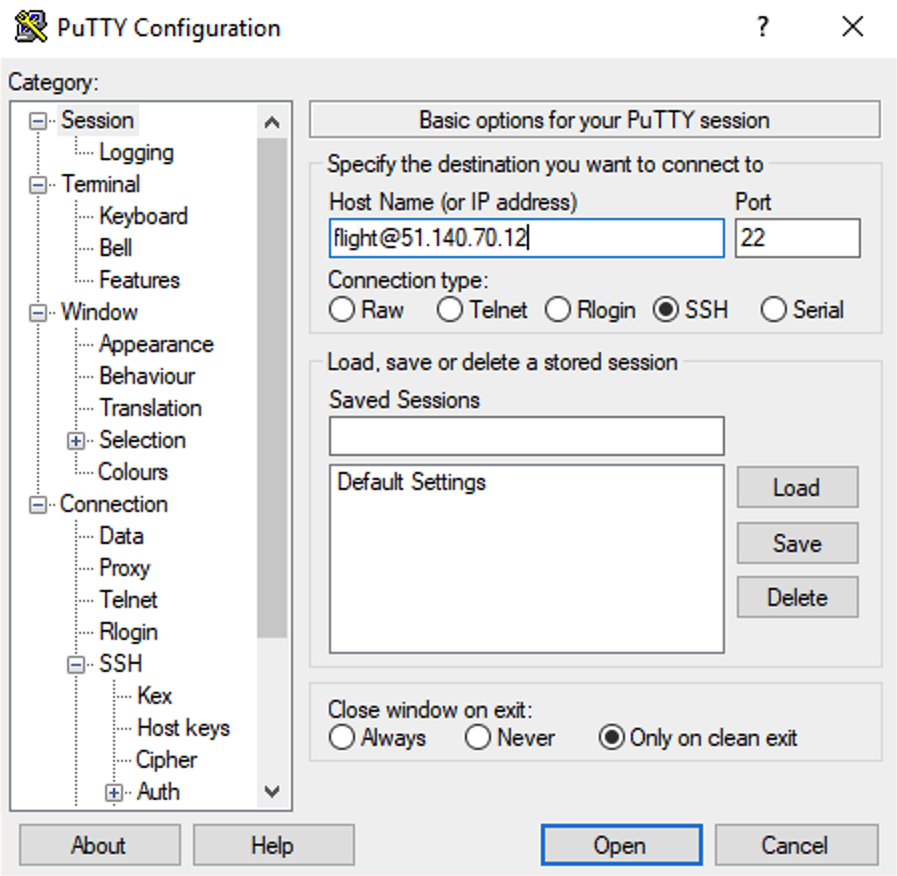Click the question mark help icon
897x876 pixels.
click(763, 27)
